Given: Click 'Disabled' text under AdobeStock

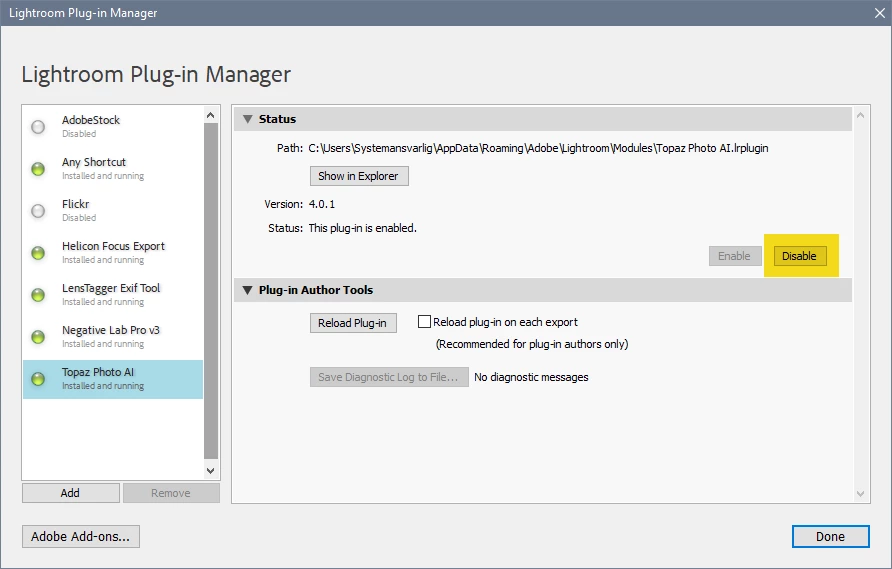Looking at the screenshot, I should 79,134.
